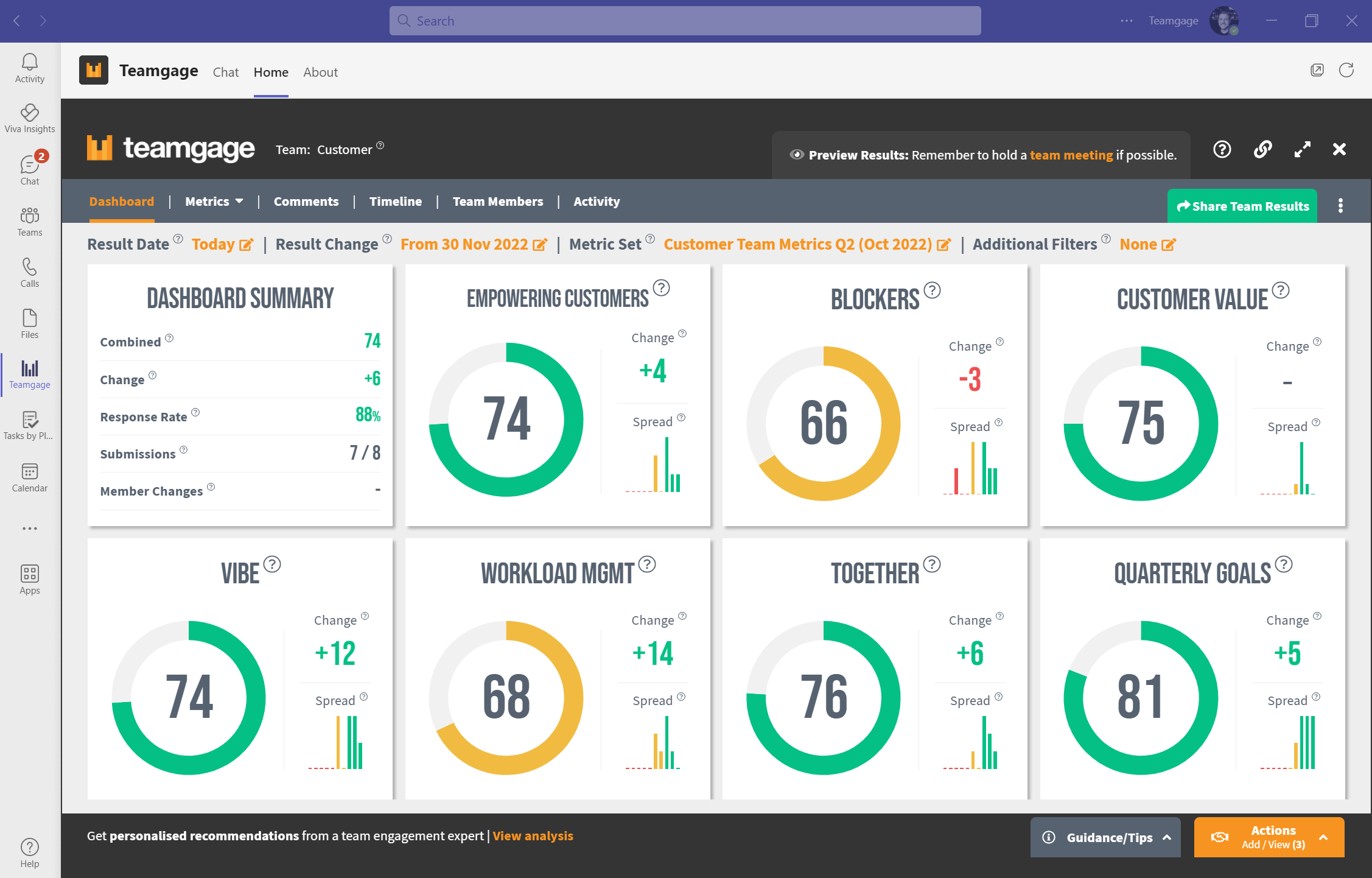Click help icon beside Customer Value title
1372x878 pixels.
click(1281, 290)
